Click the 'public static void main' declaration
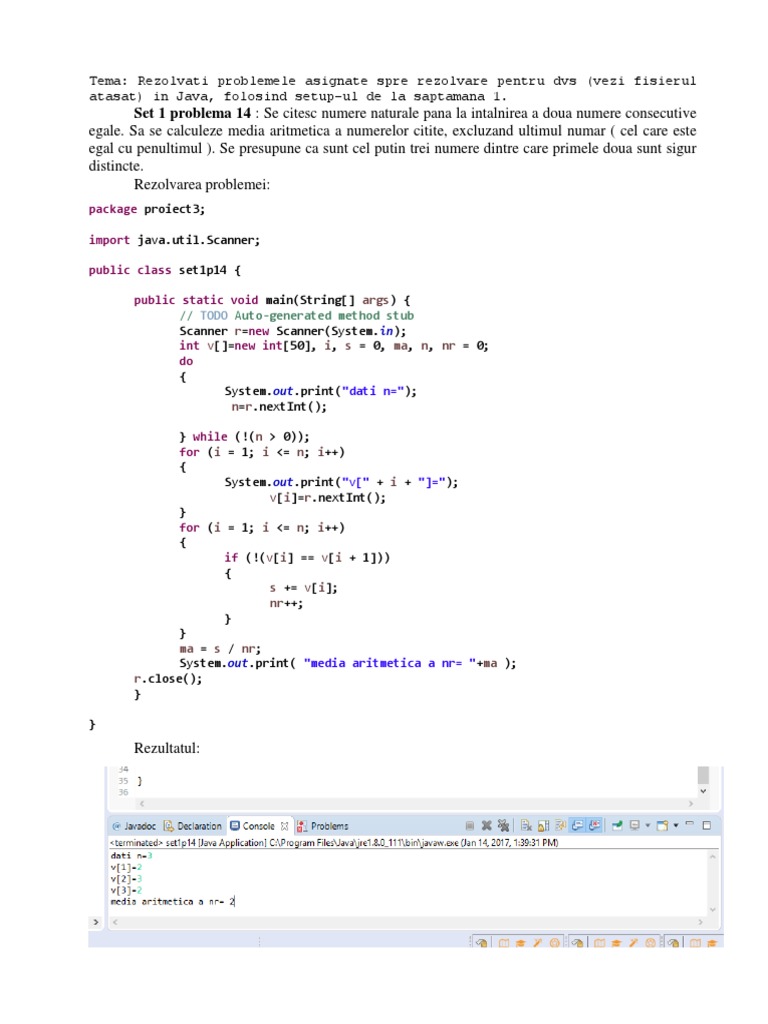Screen dimensions: 768x1024 [x=272, y=300]
